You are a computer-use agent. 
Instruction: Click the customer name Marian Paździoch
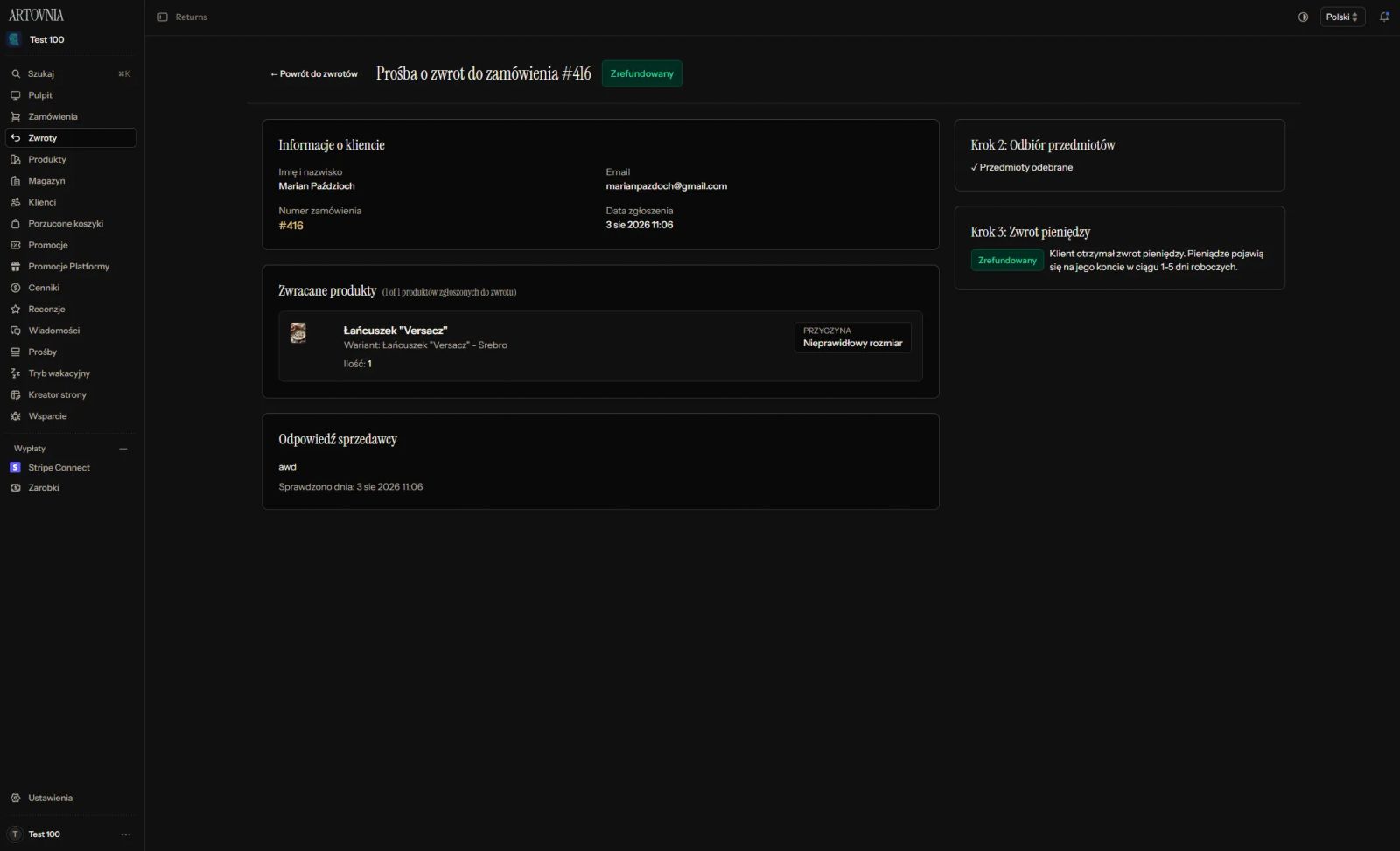pos(317,186)
